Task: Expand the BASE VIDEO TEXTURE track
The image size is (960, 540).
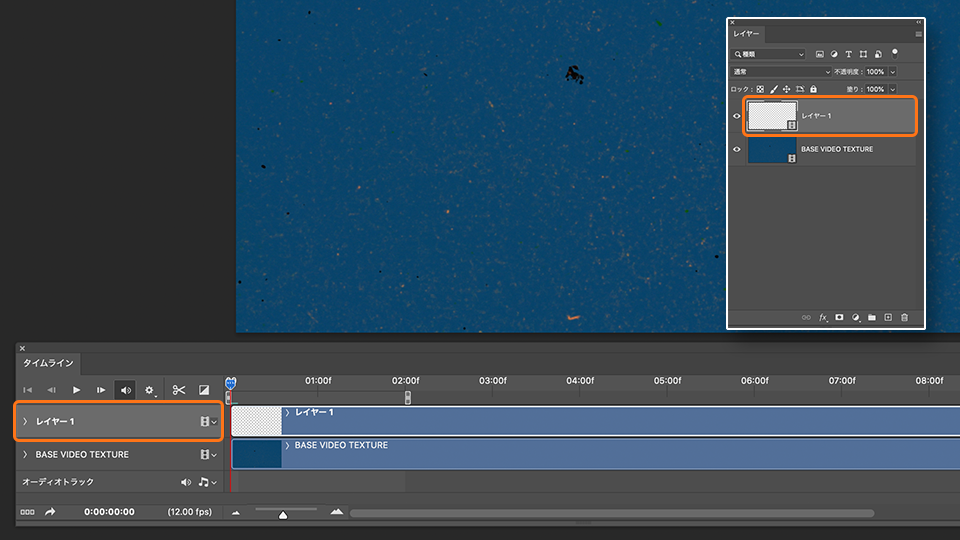Action: (25, 454)
